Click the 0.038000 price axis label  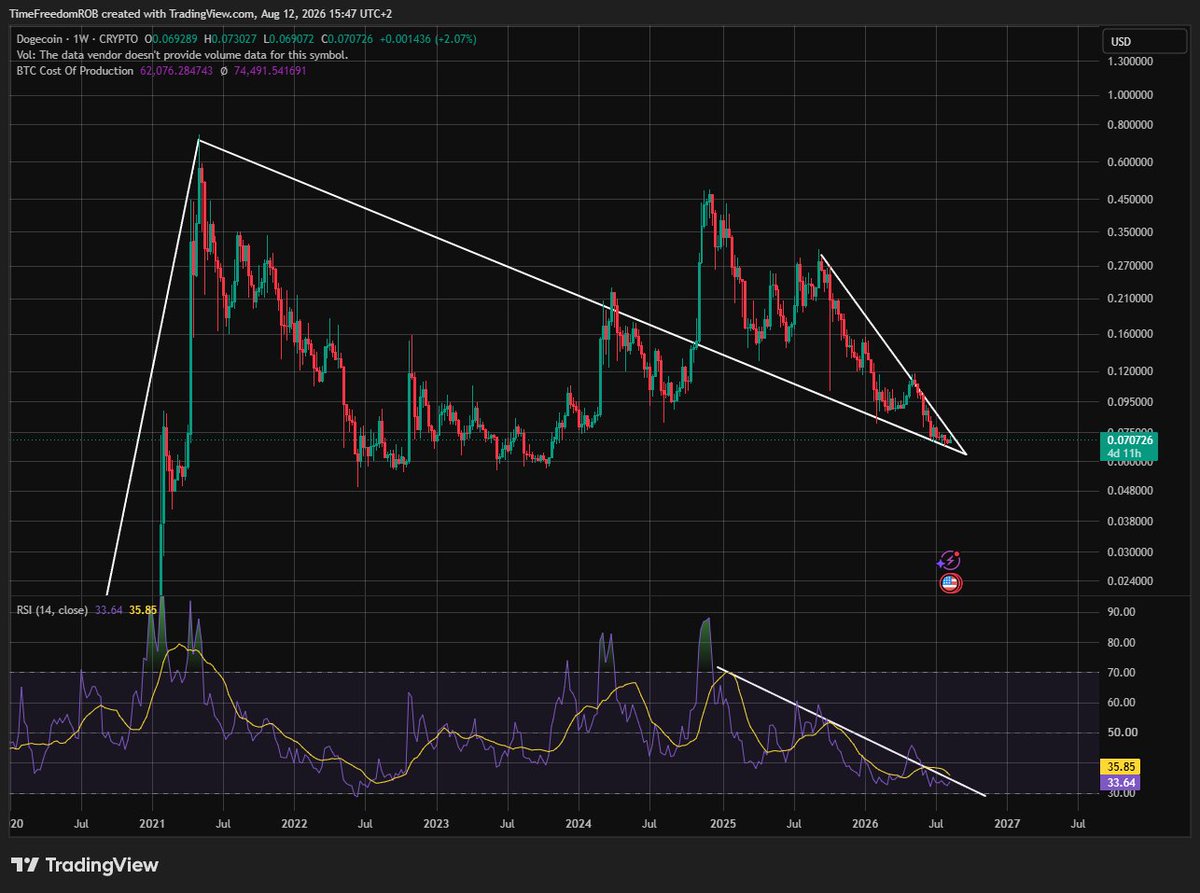(1128, 521)
